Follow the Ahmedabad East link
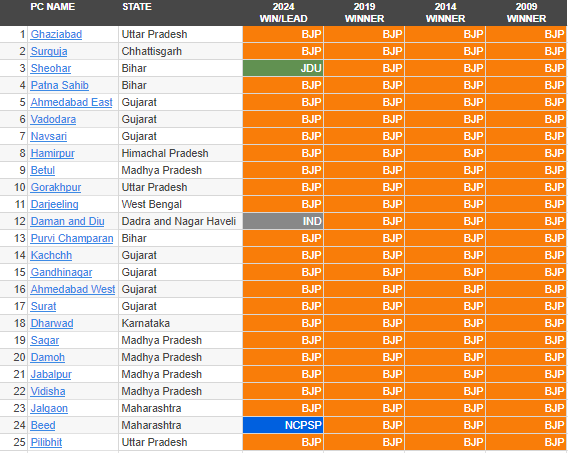Image resolution: width=568 pixels, height=453 pixels. (71, 102)
